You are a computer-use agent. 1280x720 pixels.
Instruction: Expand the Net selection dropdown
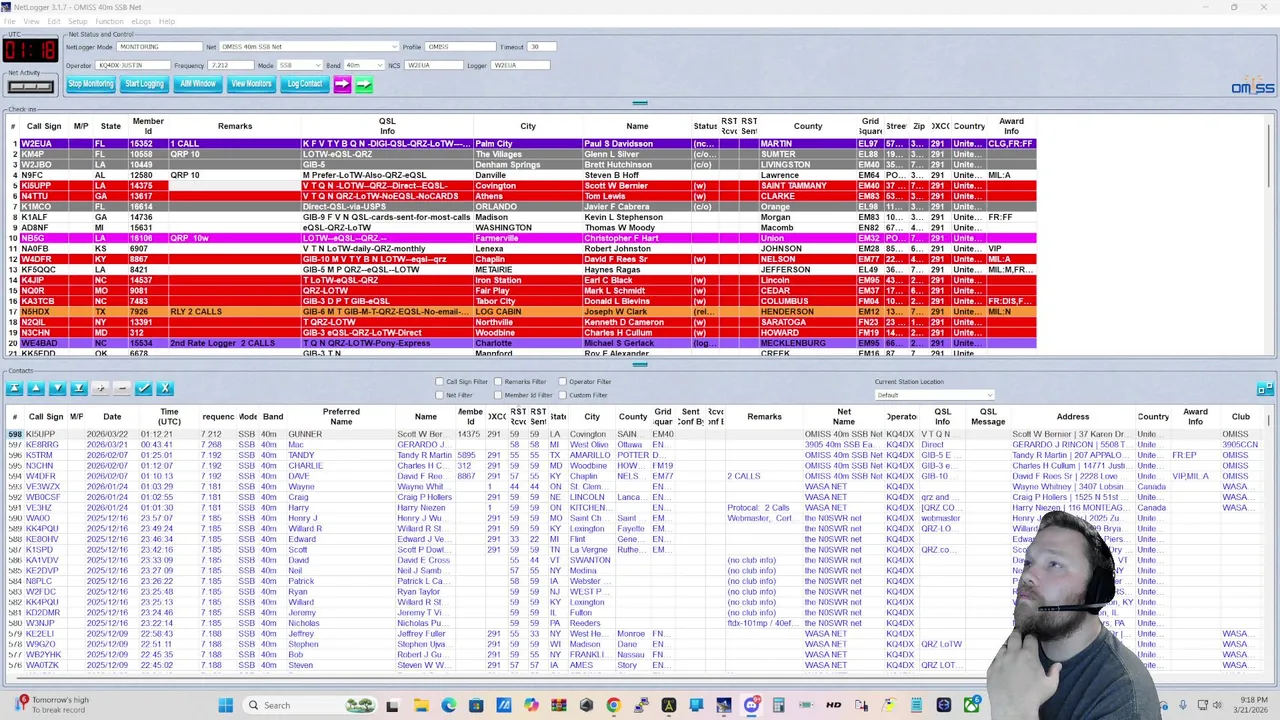pyautogui.click(x=393, y=47)
